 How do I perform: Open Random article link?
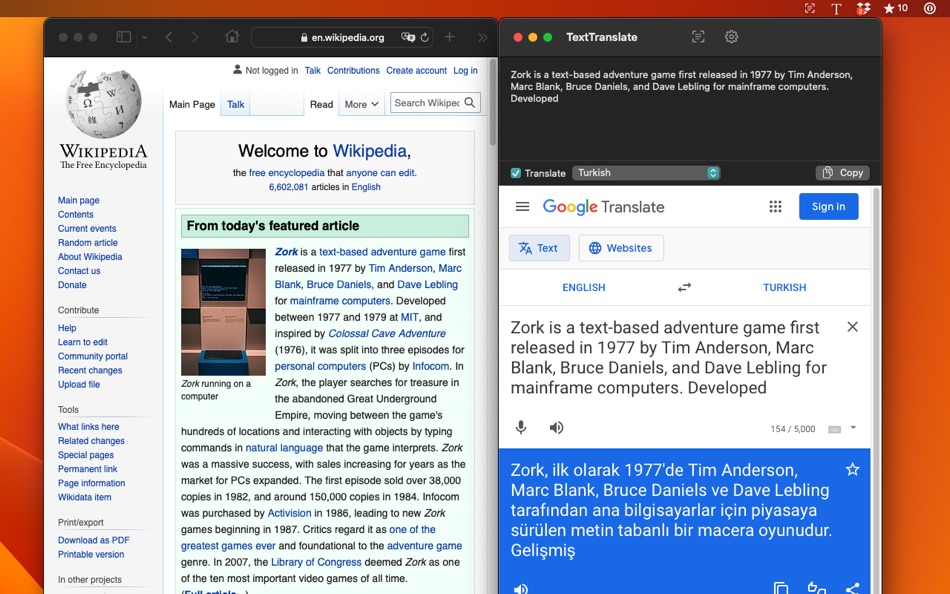[x=88, y=242]
